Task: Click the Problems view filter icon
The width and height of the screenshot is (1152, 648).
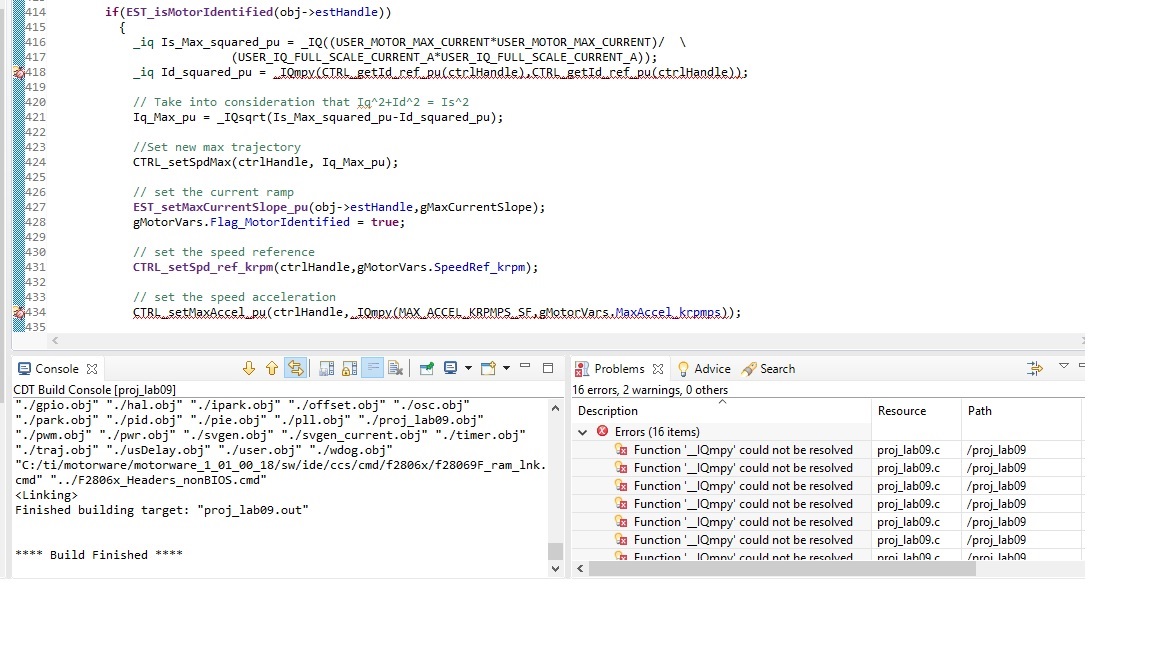Action: (1034, 369)
